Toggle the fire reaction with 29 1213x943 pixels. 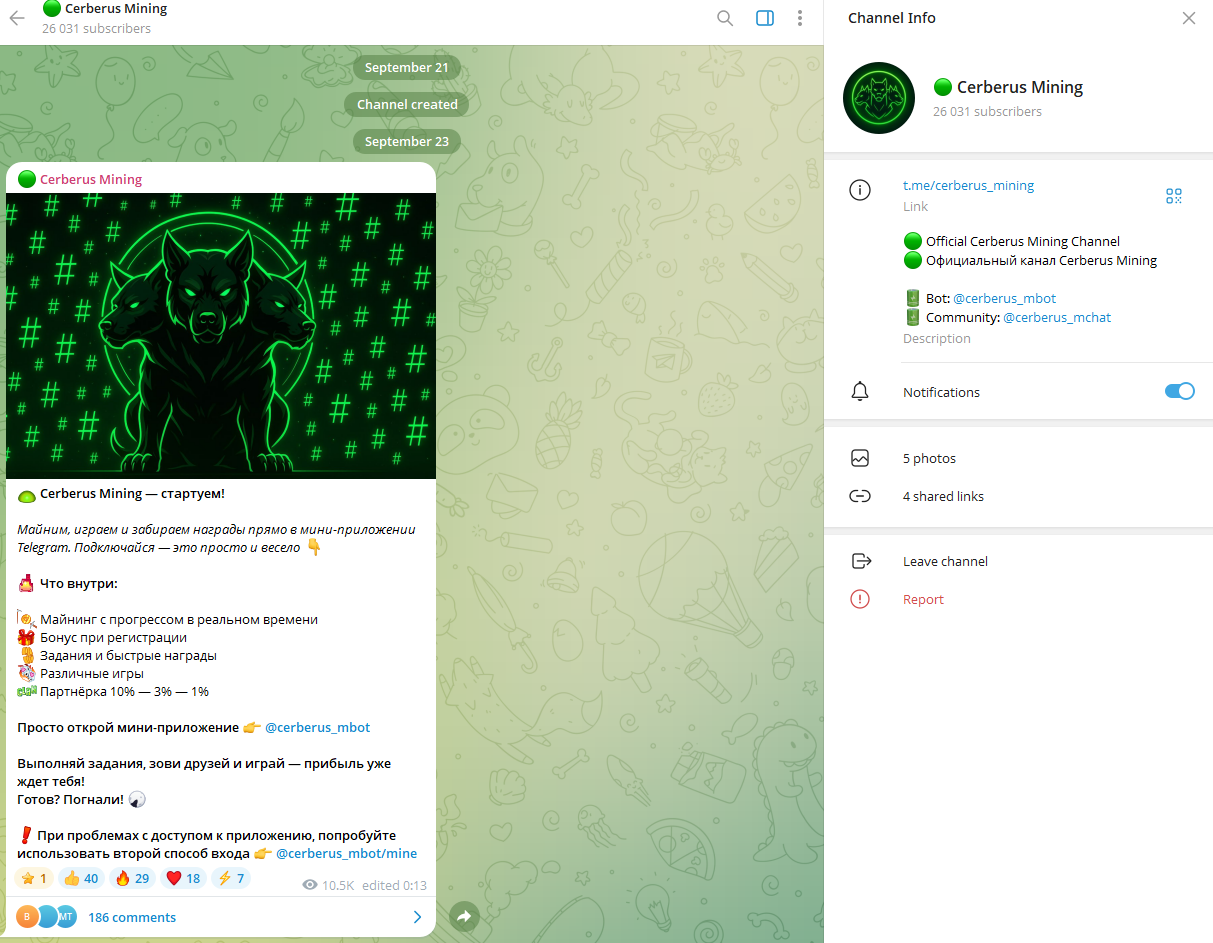coord(132,878)
